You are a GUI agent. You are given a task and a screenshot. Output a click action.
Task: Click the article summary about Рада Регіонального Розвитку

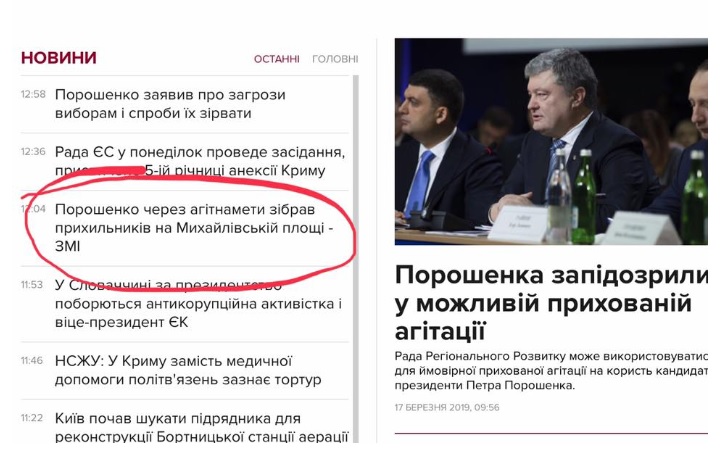click(x=551, y=371)
